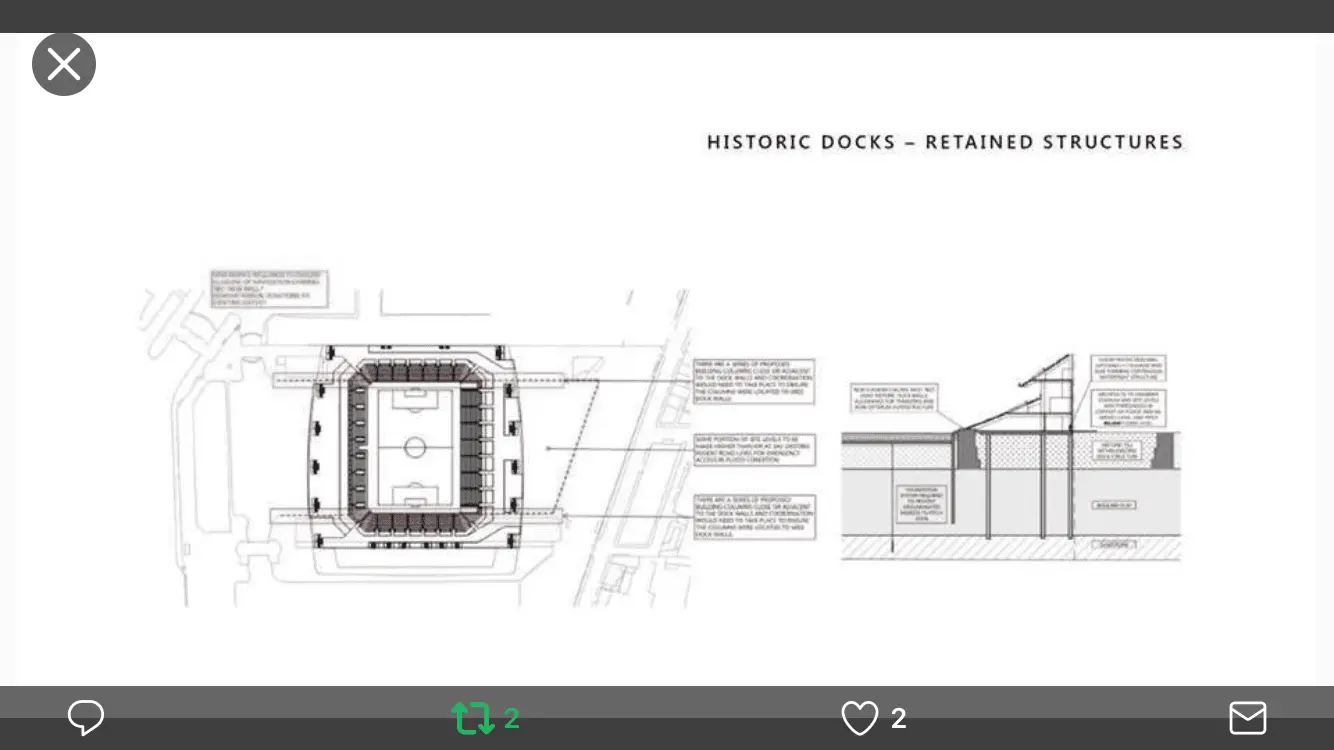The image size is (1334, 750).
Task: Tap the top annotation box beside the stadium
Action: (755, 381)
